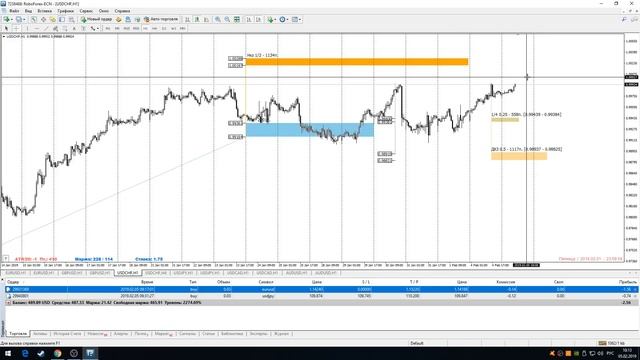Select the horizontal line tool
The image size is (640, 360).
pos(37,29)
